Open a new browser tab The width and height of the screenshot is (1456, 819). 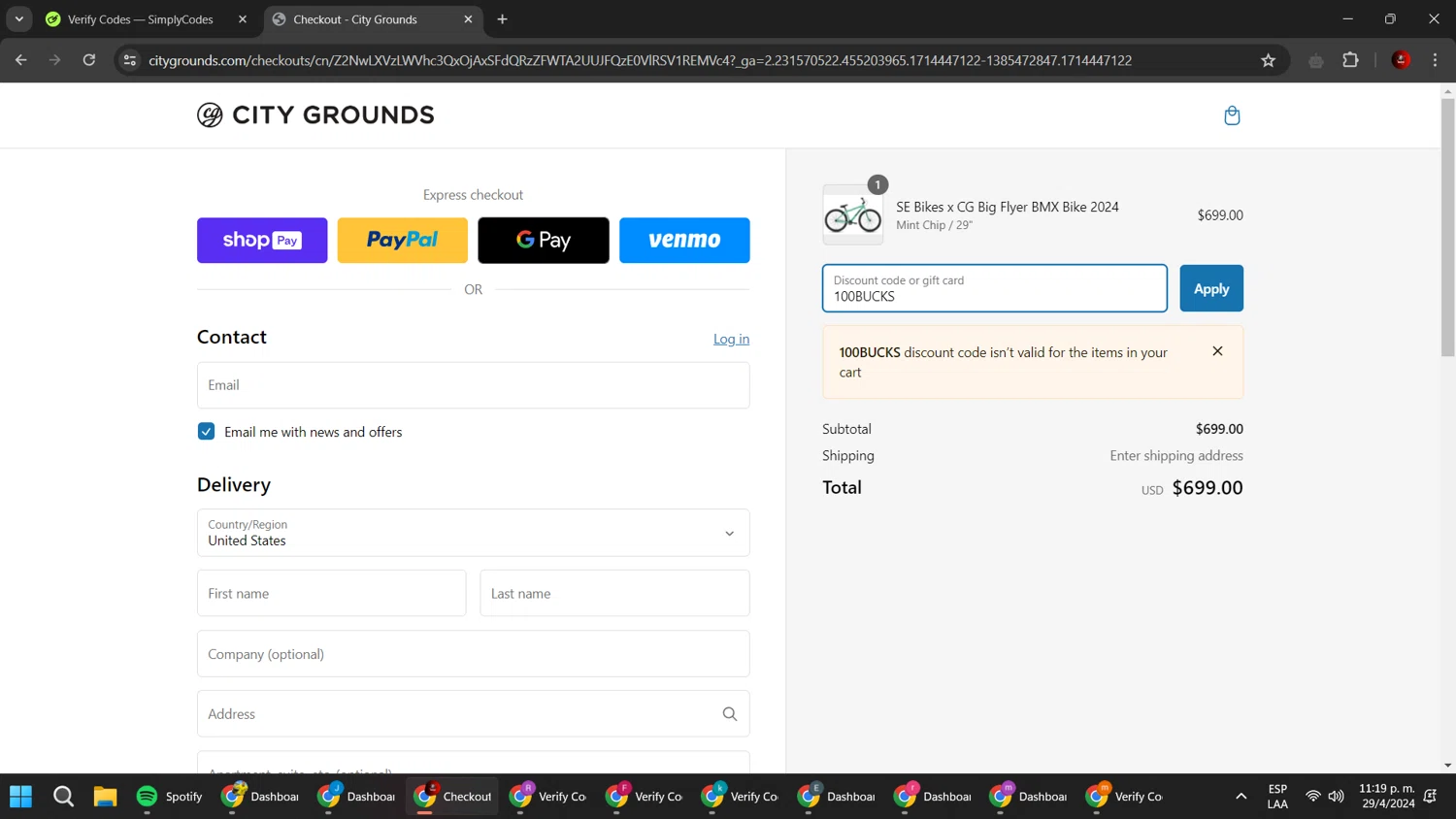pos(502,19)
